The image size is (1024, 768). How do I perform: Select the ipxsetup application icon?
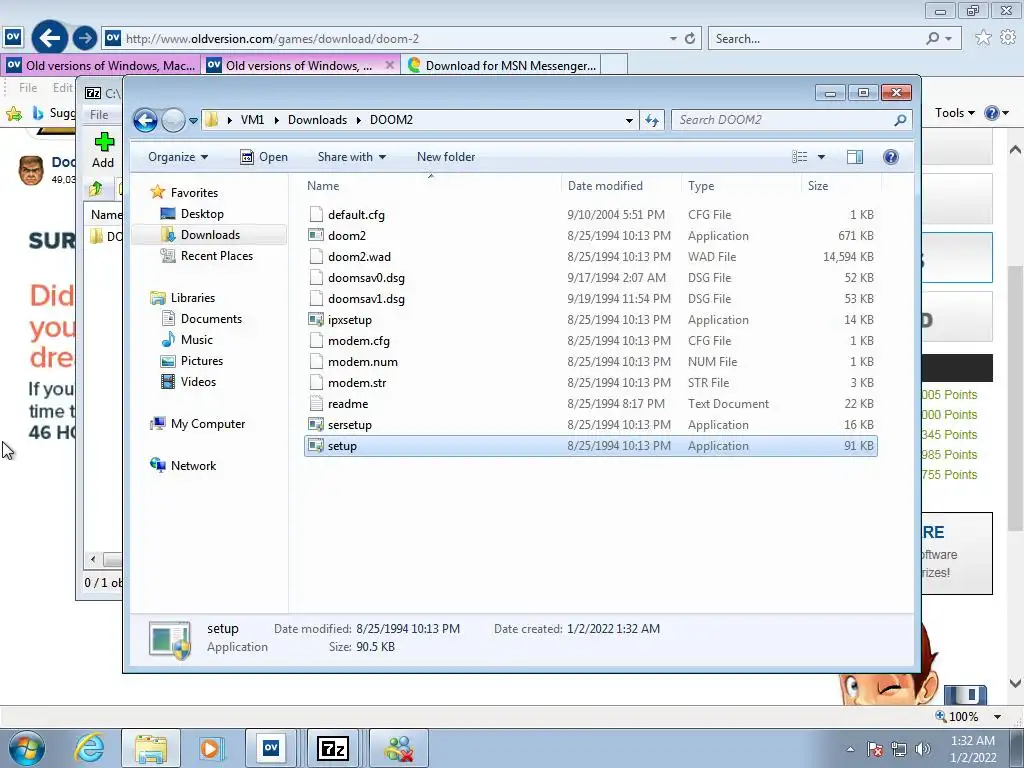(x=316, y=319)
